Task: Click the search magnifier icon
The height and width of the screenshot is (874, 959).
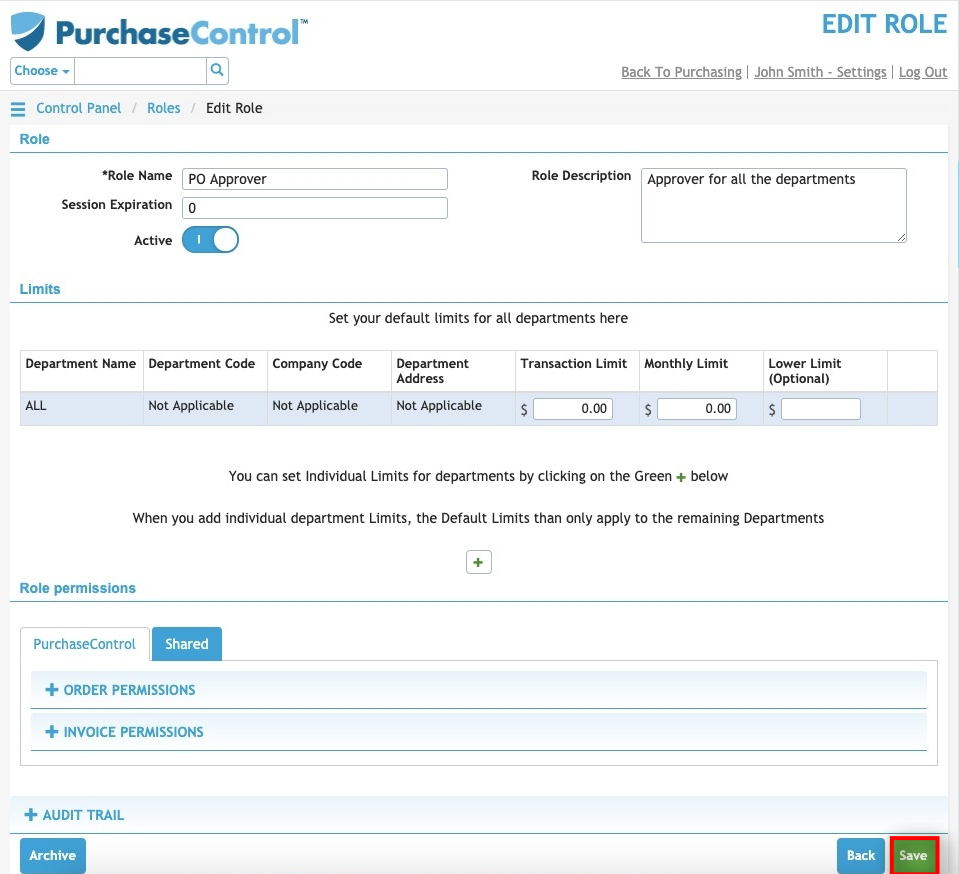Action: coord(217,70)
